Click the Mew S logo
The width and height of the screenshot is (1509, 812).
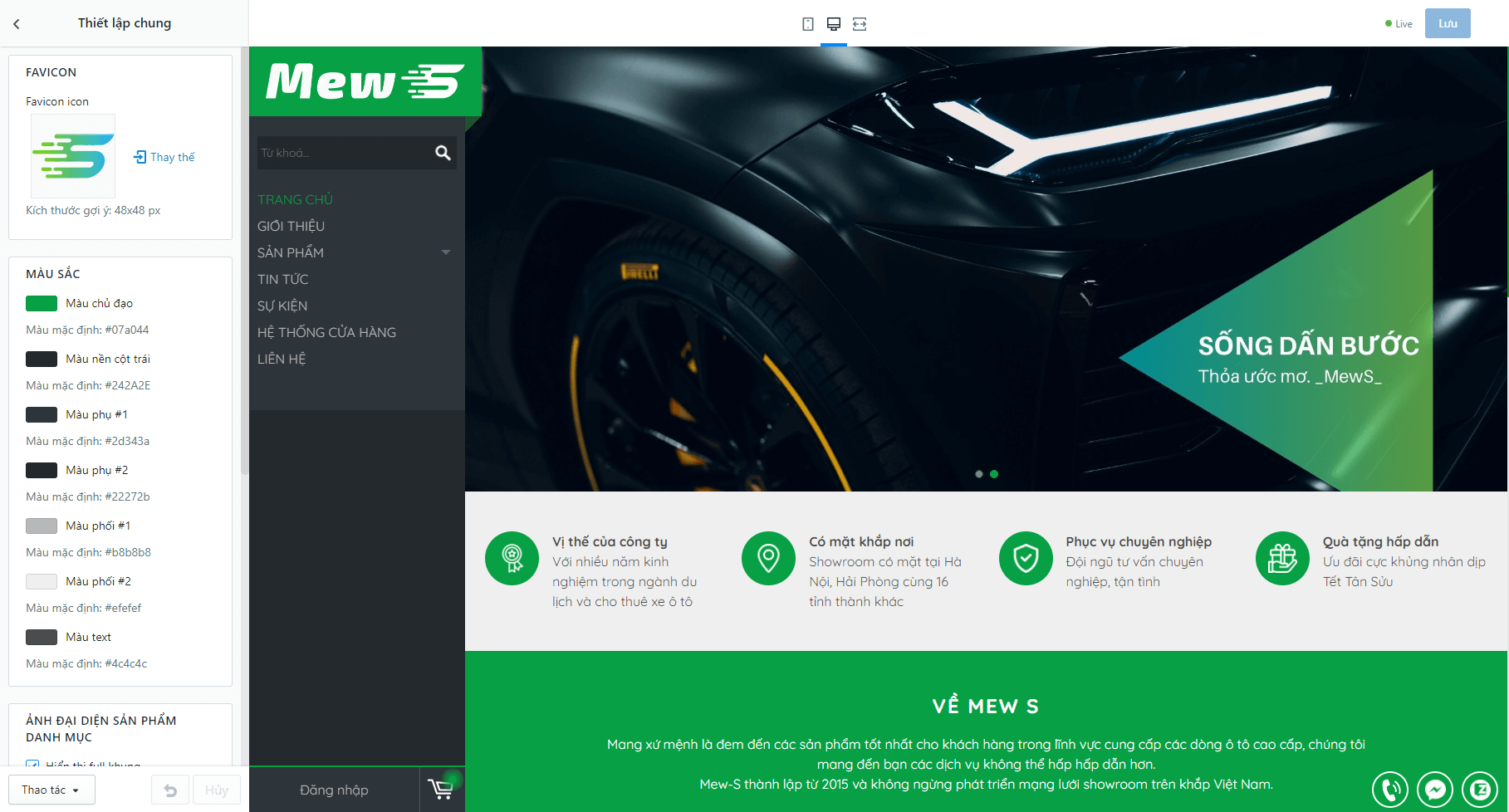click(365, 81)
